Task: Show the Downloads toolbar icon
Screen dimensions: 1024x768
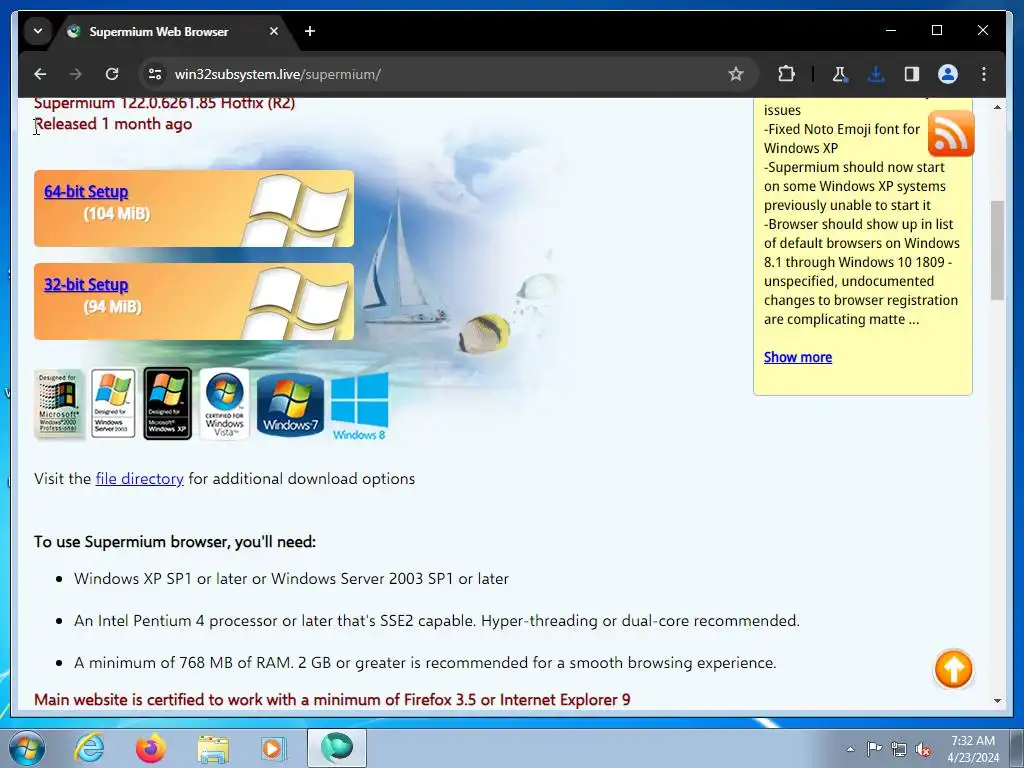Action: (876, 74)
